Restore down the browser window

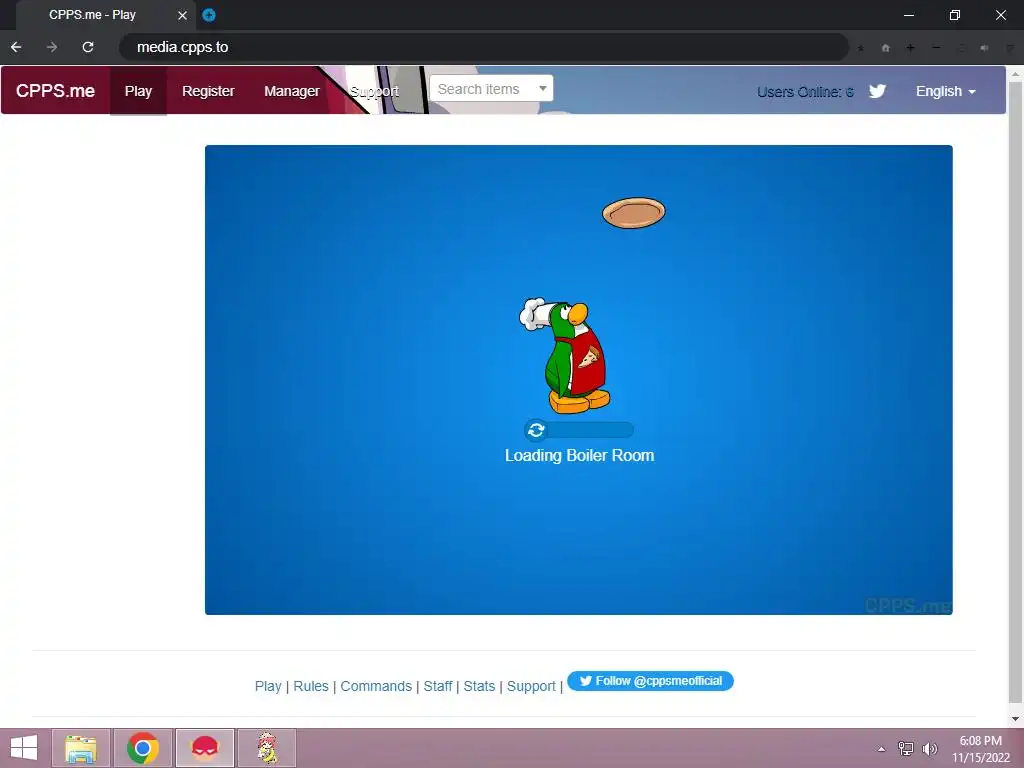[x=955, y=15]
